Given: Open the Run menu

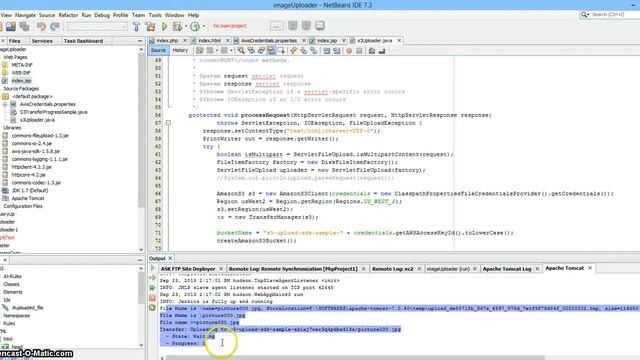Looking at the screenshot, I should [x=86, y=15].
